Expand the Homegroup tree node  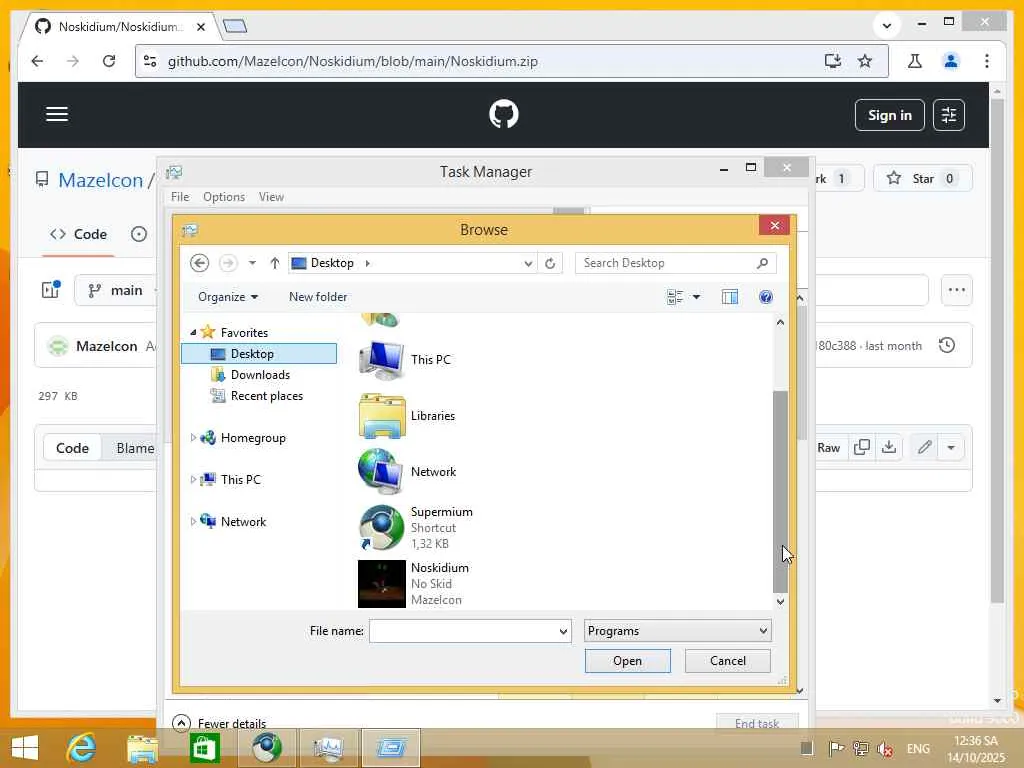pyautogui.click(x=193, y=438)
